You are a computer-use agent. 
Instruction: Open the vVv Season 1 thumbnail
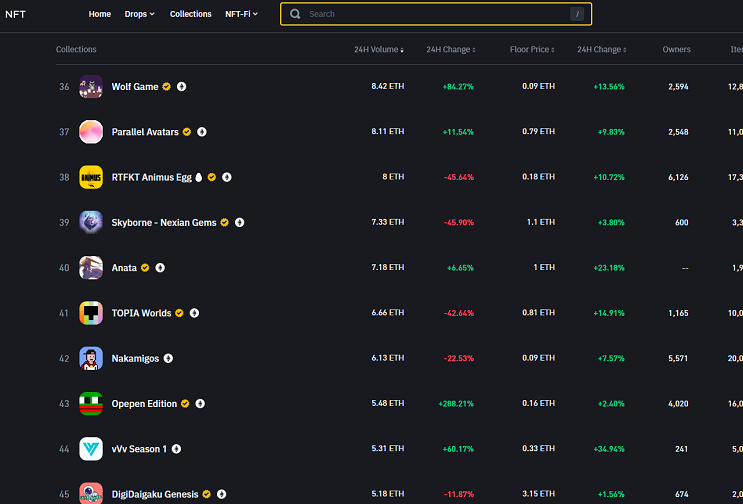click(91, 449)
